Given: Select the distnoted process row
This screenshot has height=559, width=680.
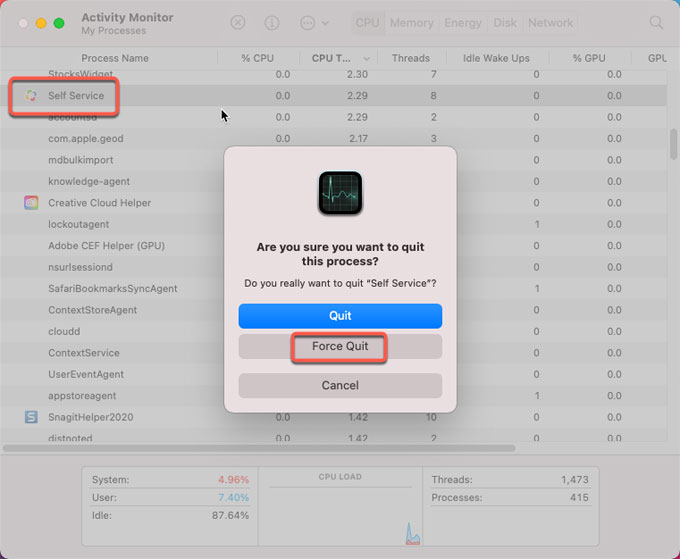Looking at the screenshot, I should pos(333,436).
